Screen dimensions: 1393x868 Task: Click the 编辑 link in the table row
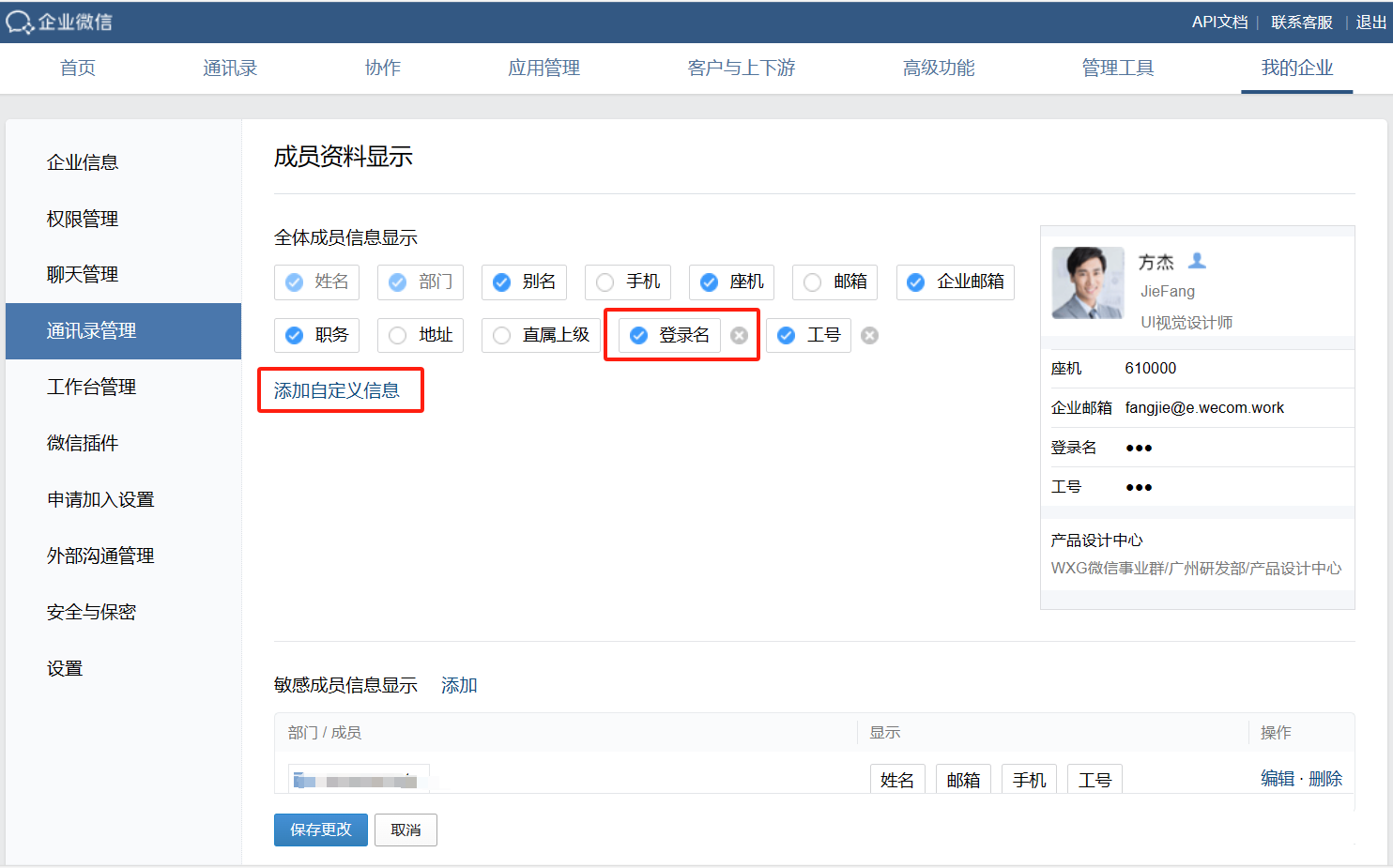(x=1278, y=779)
